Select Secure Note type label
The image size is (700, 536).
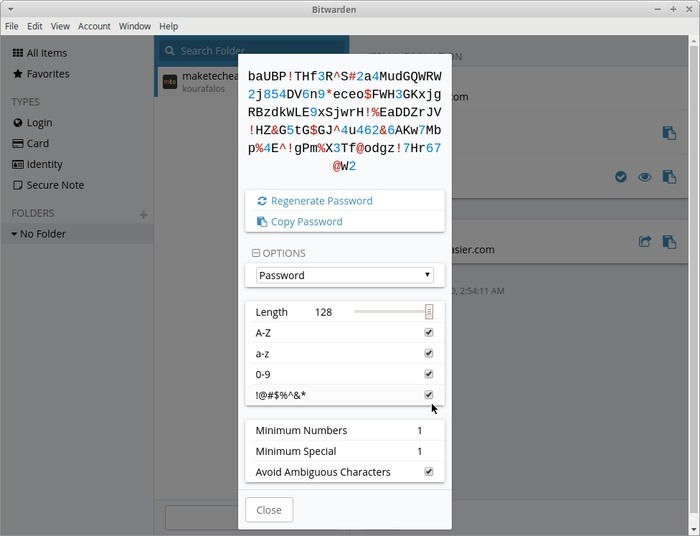click(55, 185)
